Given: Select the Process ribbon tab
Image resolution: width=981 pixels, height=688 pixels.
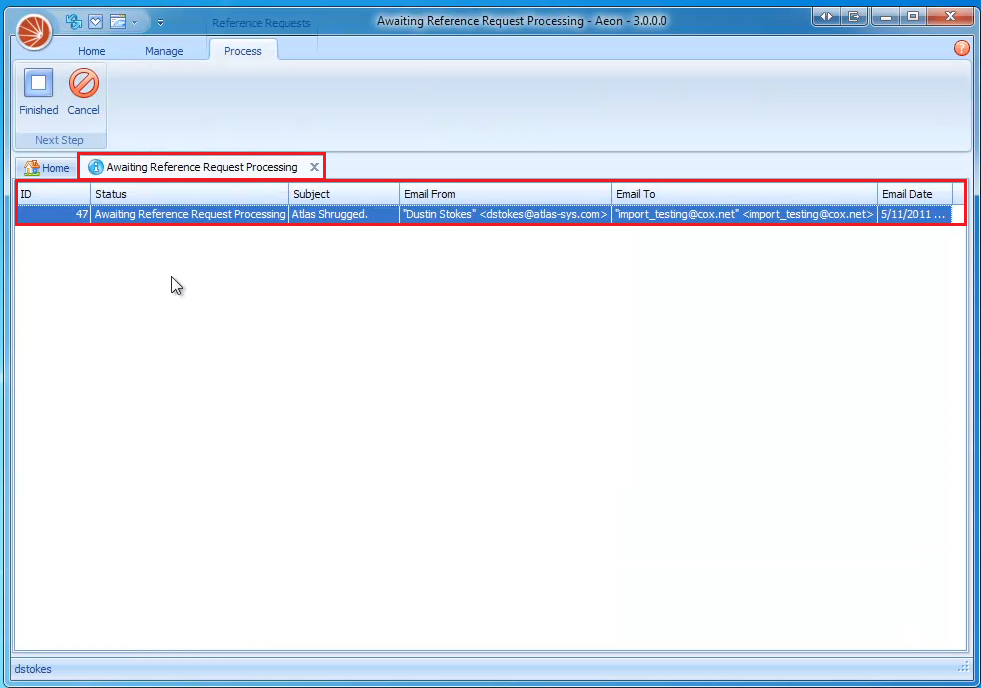Looking at the screenshot, I should coord(243,50).
